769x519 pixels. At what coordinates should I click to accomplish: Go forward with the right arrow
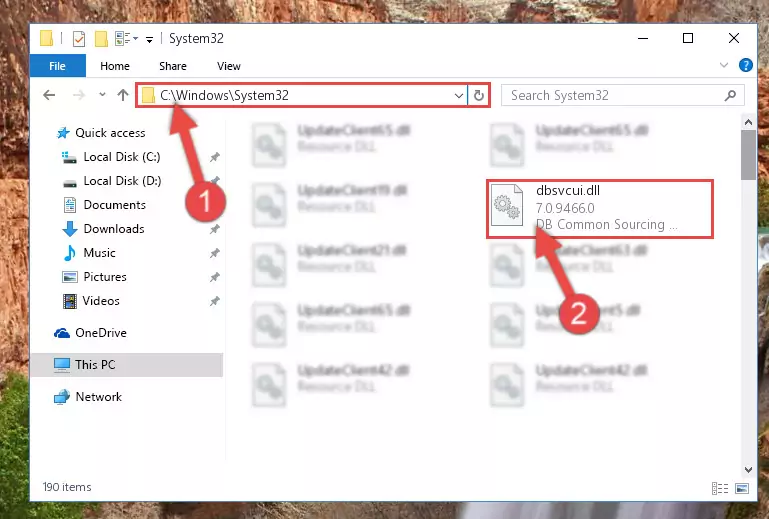(x=78, y=95)
